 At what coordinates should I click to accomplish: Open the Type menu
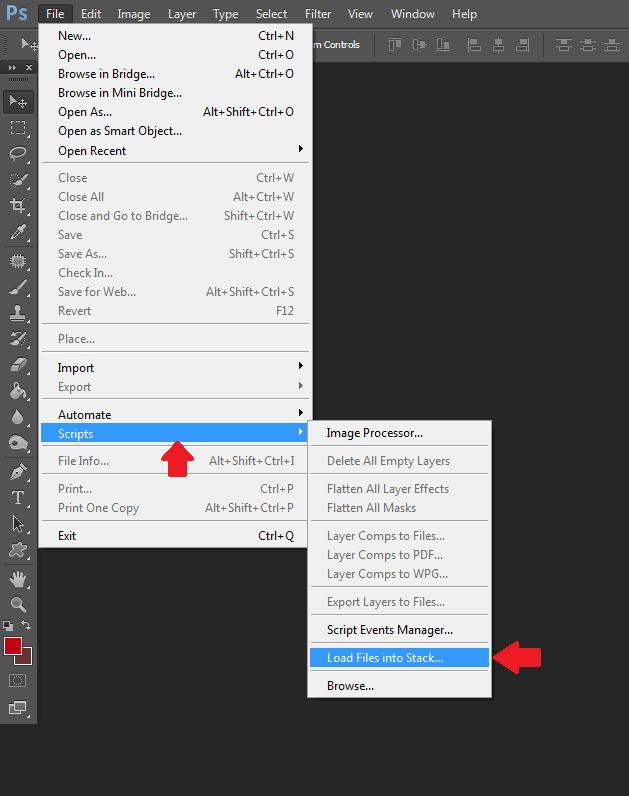coord(225,14)
